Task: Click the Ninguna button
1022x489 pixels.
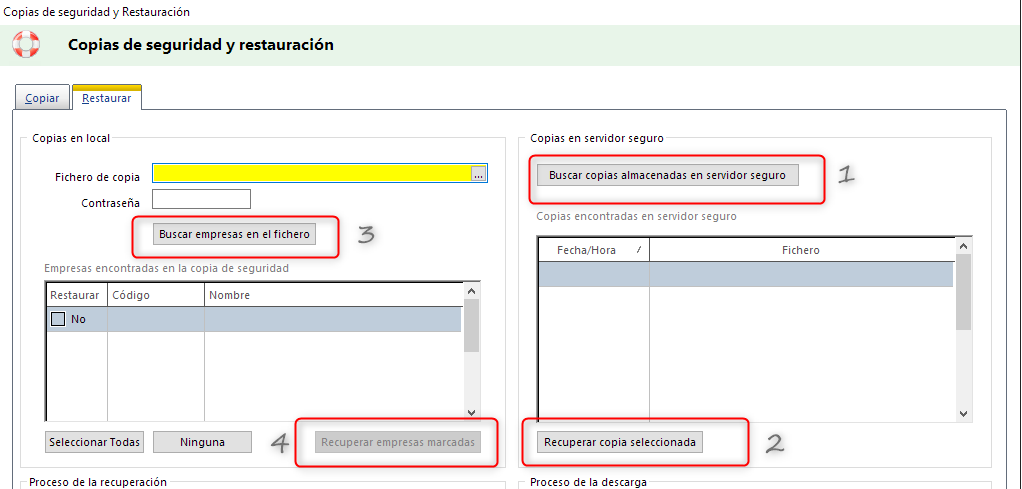Action: click(203, 442)
